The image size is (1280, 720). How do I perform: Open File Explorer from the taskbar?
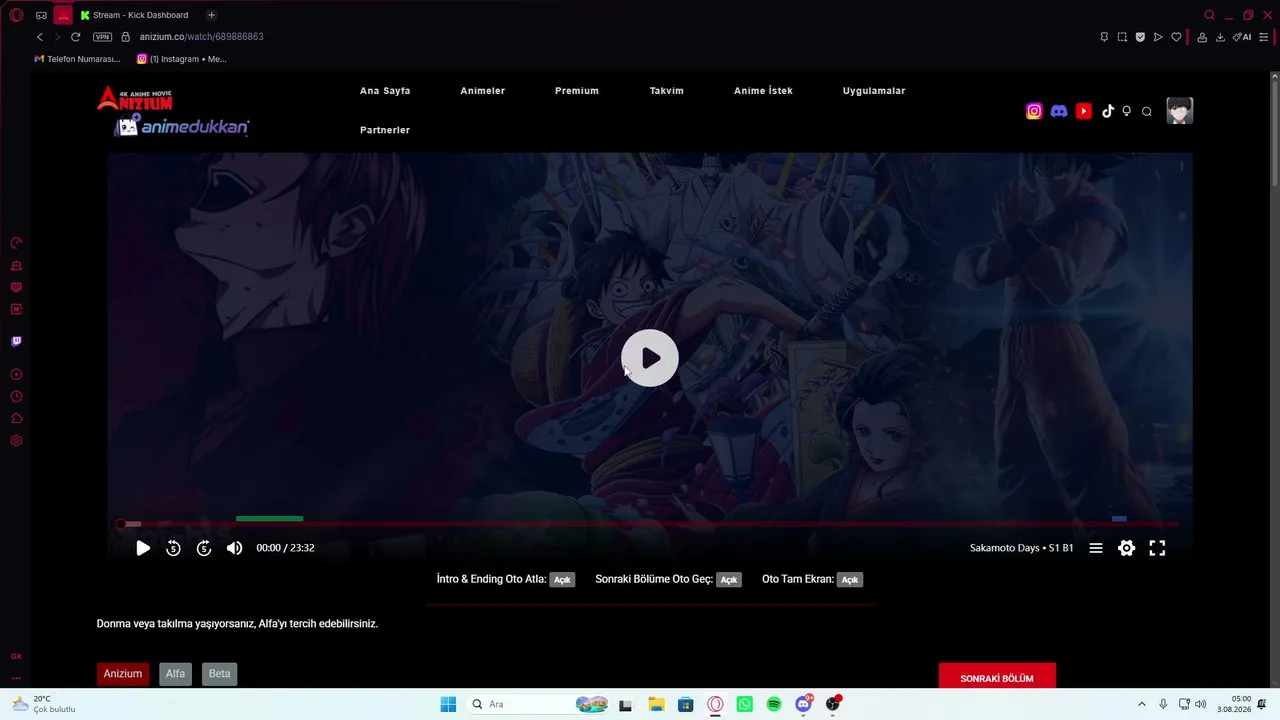pyautogui.click(x=656, y=705)
